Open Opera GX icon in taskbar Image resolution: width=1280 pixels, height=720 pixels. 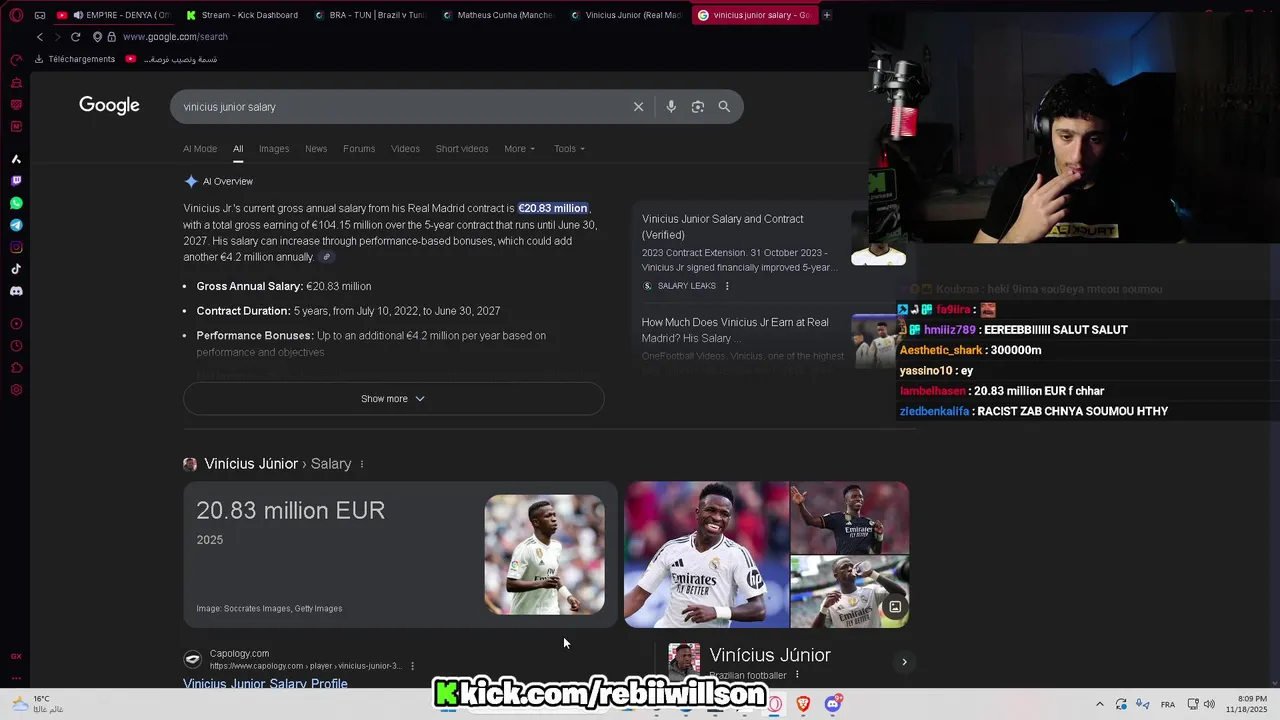pyautogui.click(x=775, y=704)
